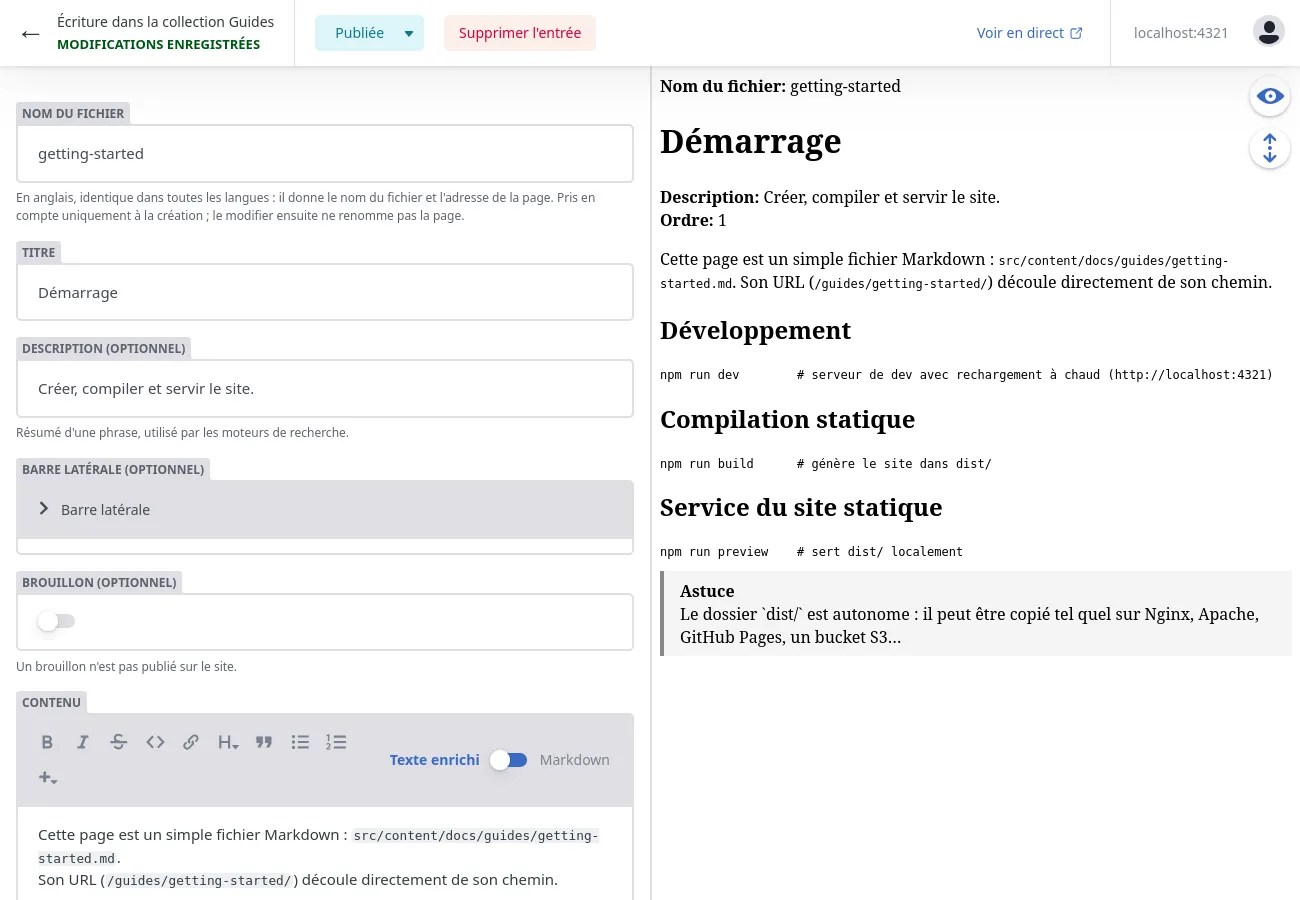Focus the Description input field

[325, 389]
